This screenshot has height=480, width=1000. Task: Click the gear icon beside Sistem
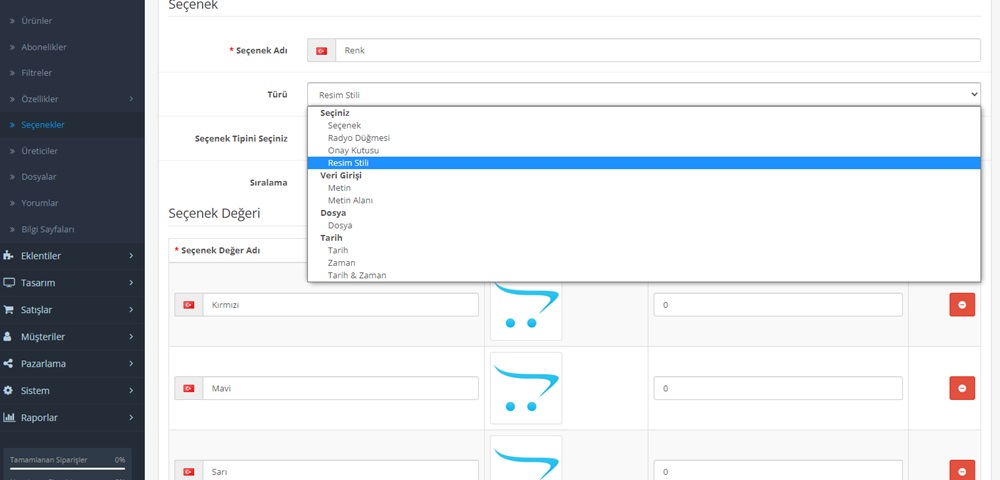9,391
